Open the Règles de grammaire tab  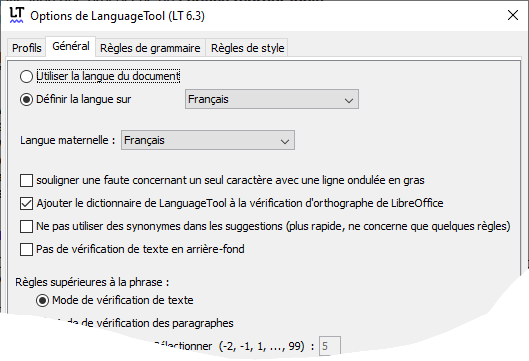click(x=150, y=48)
